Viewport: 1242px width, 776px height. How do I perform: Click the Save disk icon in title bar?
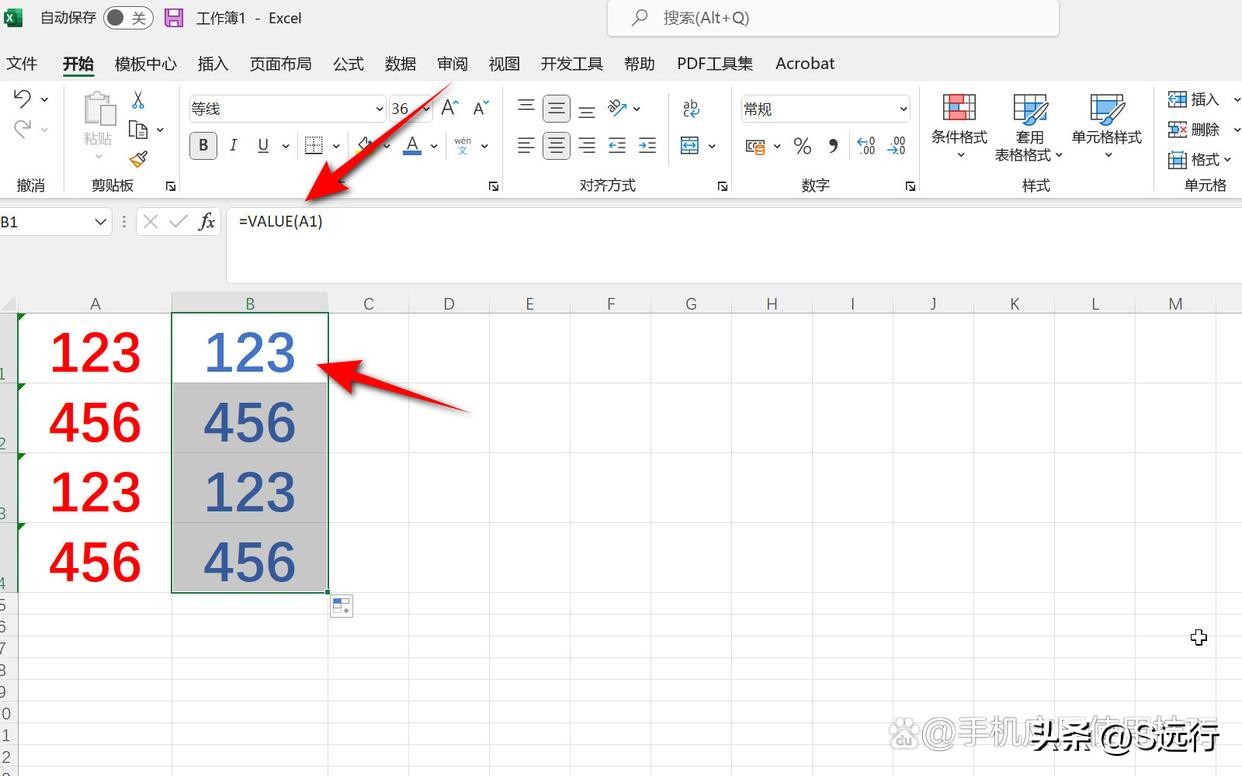coord(173,18)
